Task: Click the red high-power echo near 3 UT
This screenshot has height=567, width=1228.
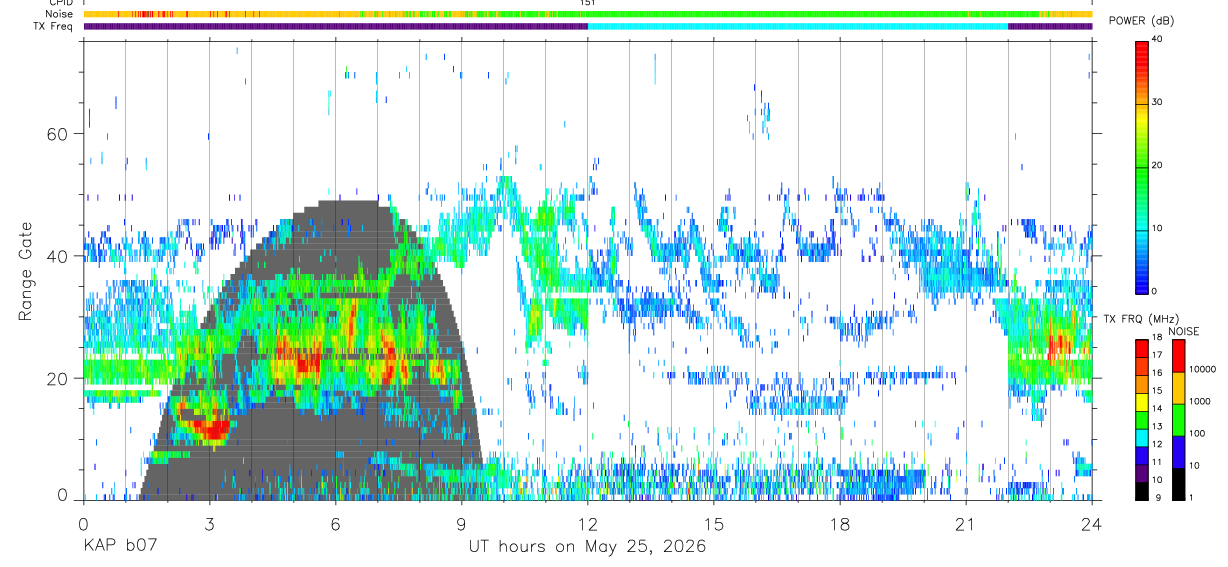Action: pos(210,430)
